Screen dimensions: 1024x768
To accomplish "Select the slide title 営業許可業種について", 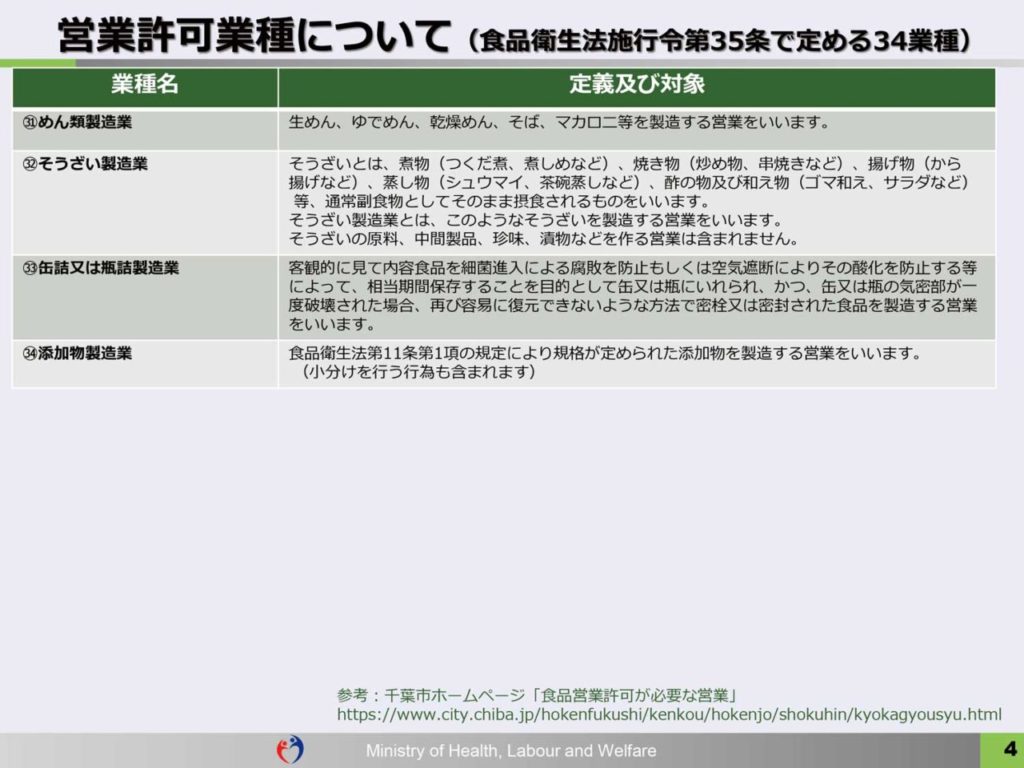I will click(x=254, y=35).
